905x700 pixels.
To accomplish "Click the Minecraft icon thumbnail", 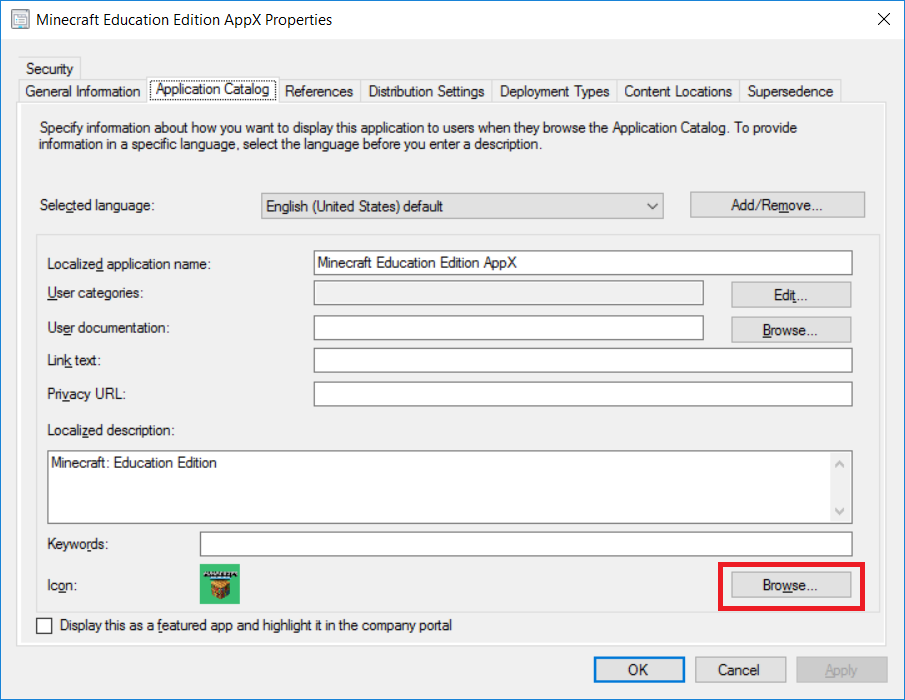I will (219, 584).
